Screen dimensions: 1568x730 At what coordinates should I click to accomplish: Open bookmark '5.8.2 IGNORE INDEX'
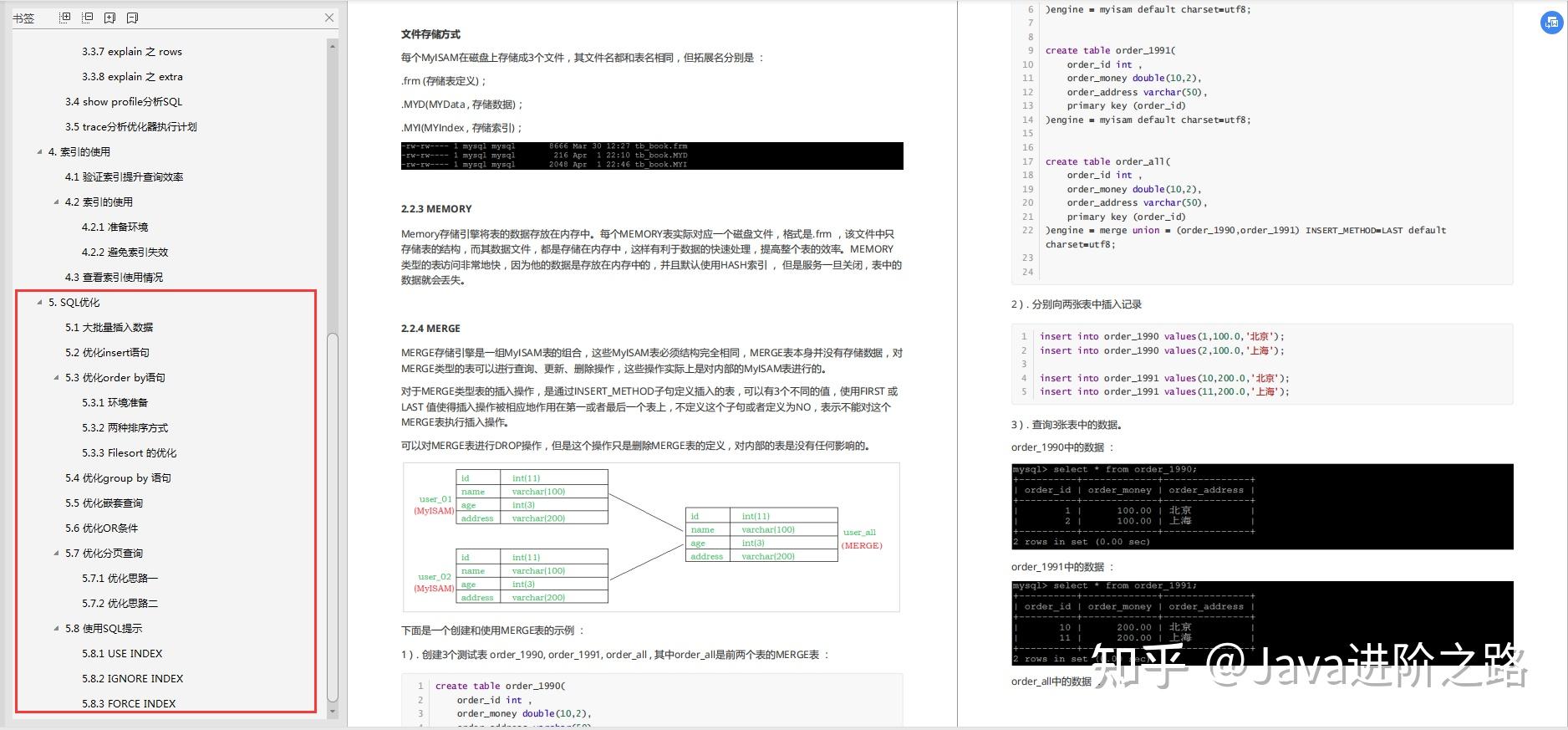point(133,679)
